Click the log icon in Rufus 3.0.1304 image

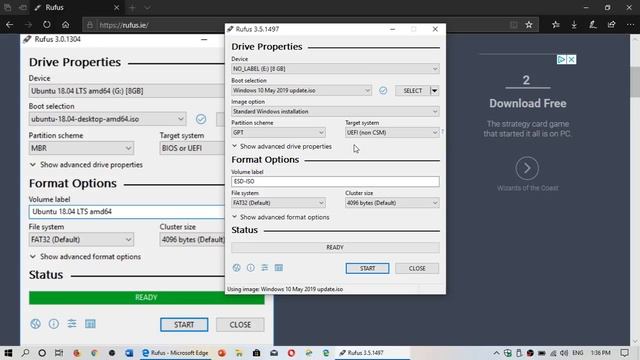(90, 324)
